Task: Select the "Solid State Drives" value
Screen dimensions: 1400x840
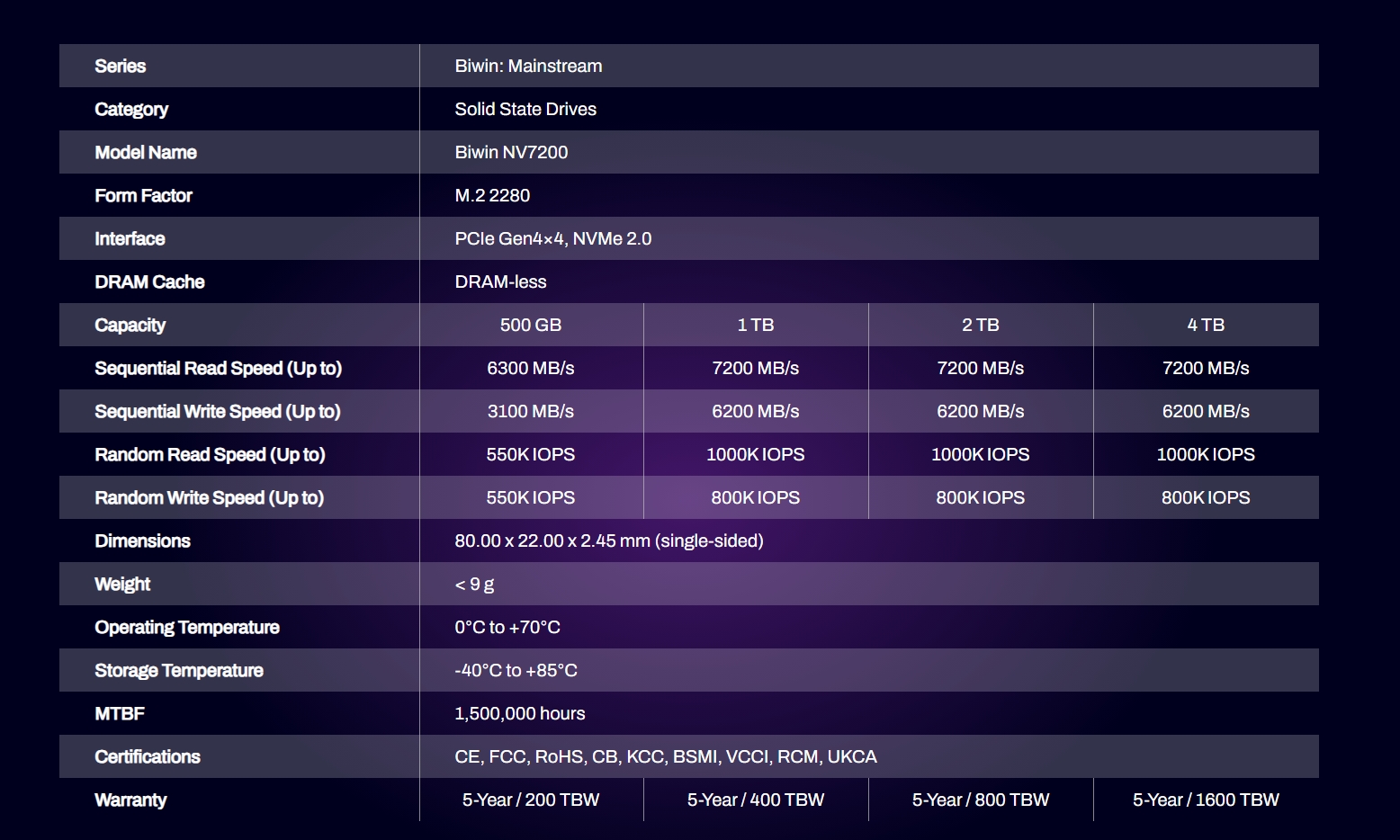Action: click(x=525, y=109)
